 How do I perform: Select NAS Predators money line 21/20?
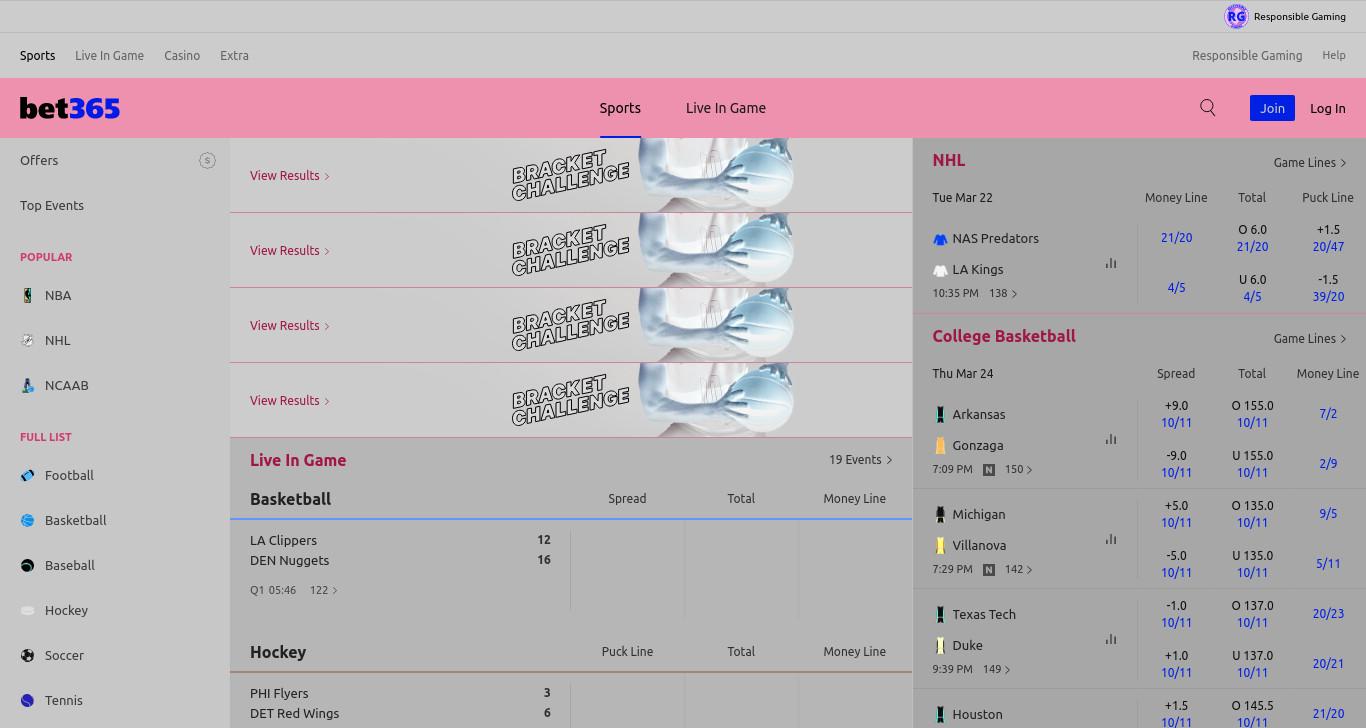point(1176,238)
